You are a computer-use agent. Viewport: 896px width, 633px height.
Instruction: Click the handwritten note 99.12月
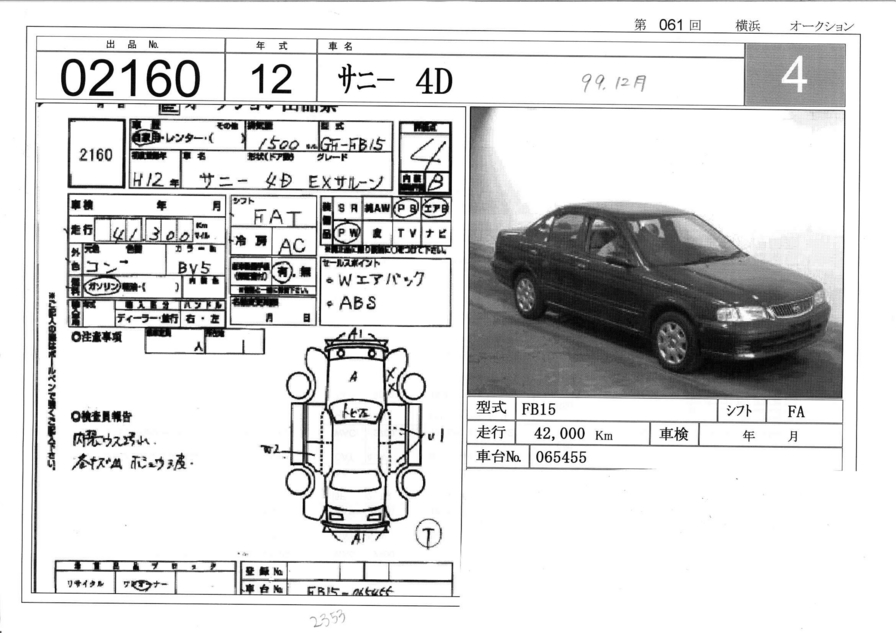pos(615,83)
